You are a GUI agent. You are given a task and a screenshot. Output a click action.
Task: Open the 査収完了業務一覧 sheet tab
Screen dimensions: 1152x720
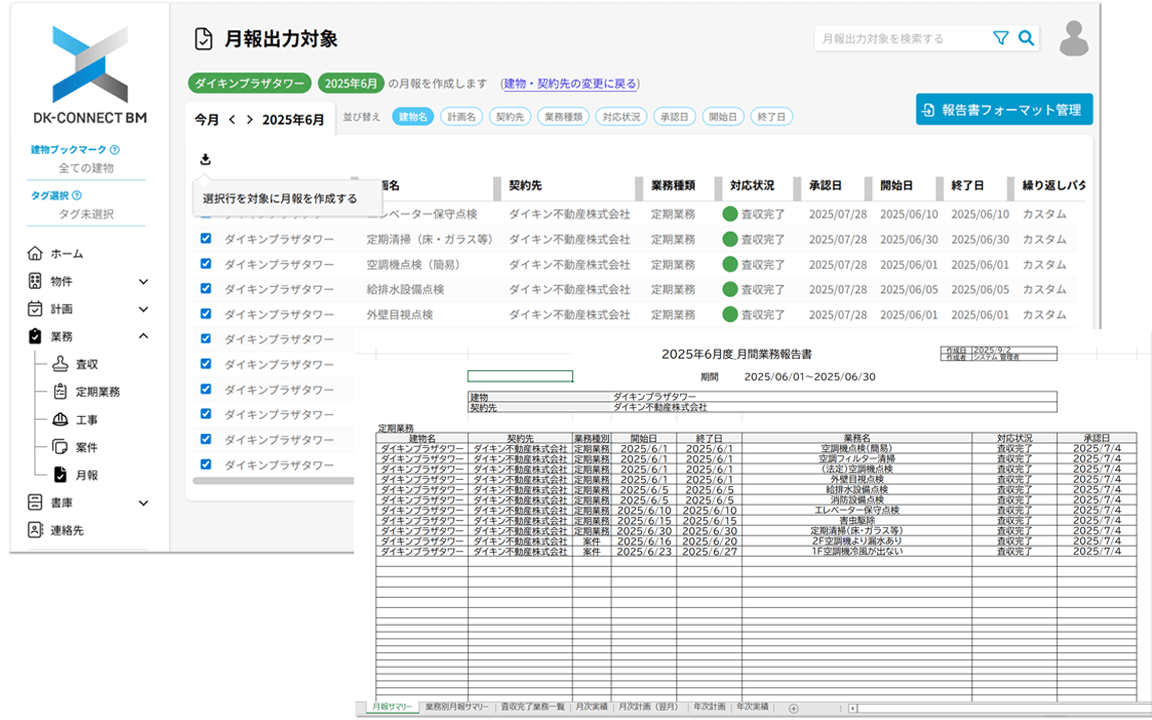[x=531, y=707]
